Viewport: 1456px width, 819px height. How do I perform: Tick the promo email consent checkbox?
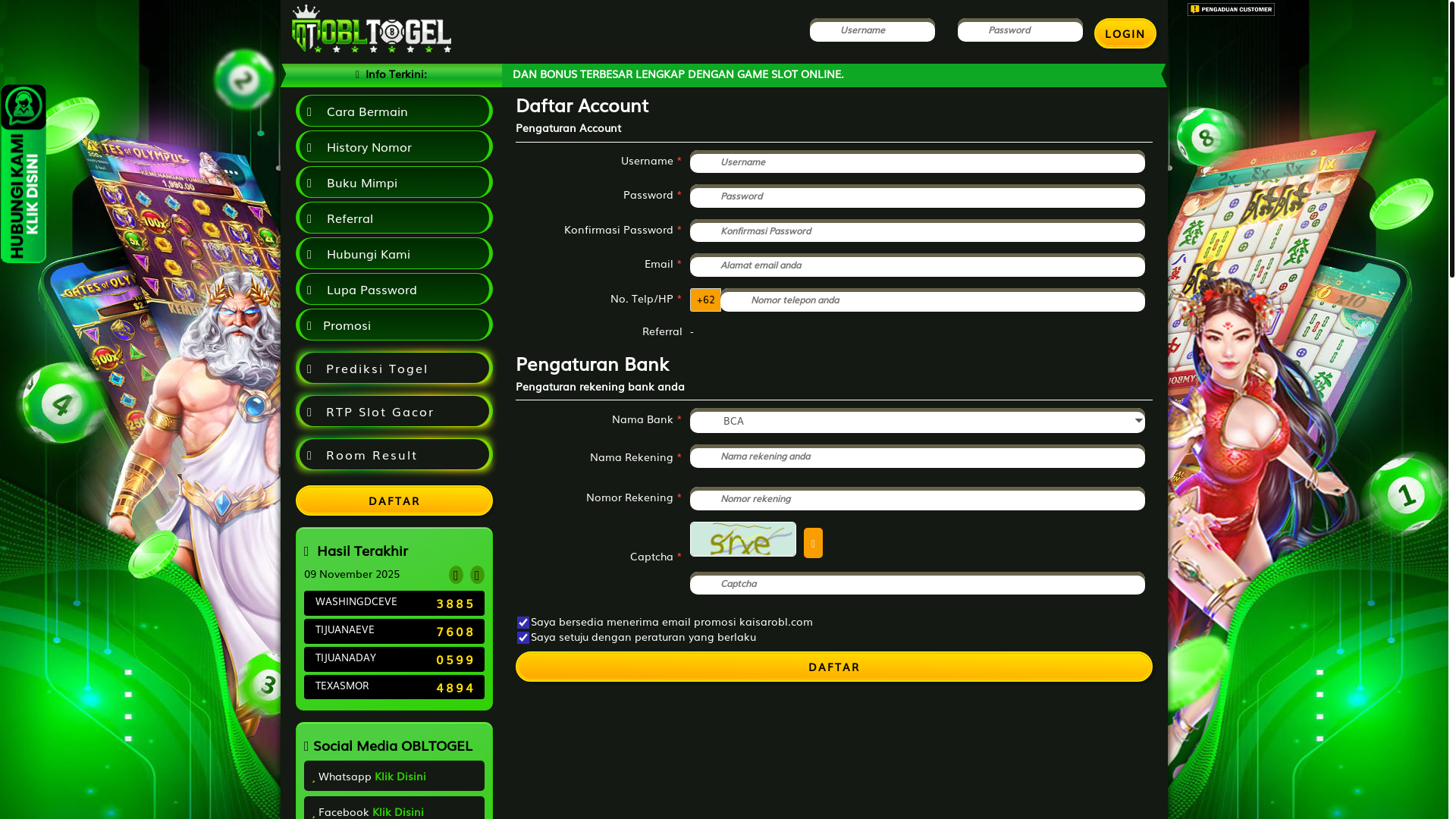click(523, 623)
